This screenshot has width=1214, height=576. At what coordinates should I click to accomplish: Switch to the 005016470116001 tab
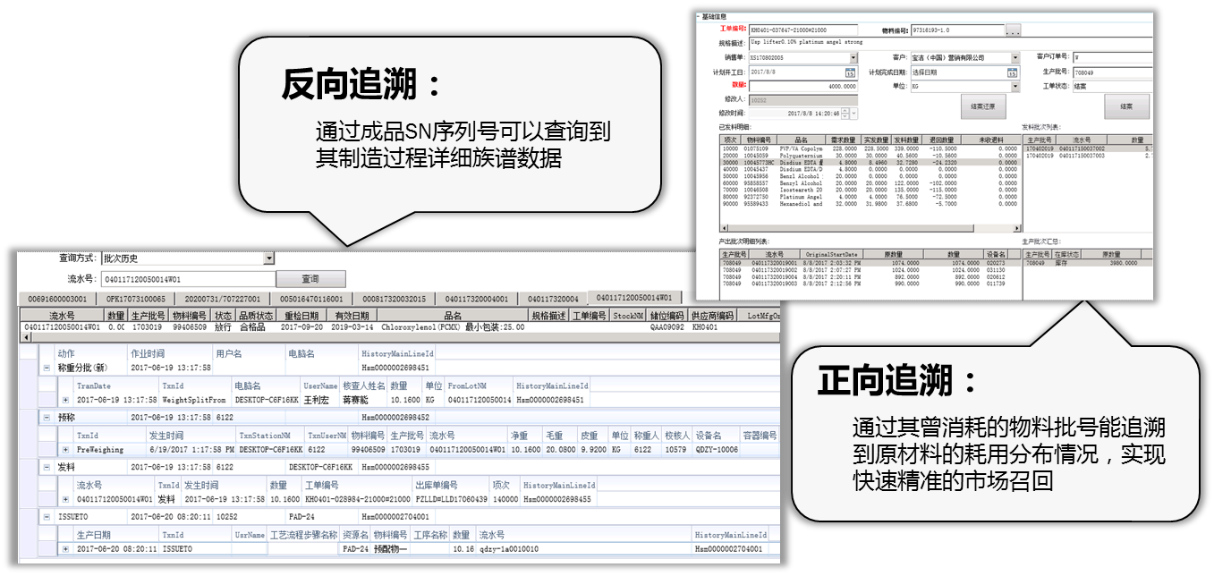(x=310, y=298)
